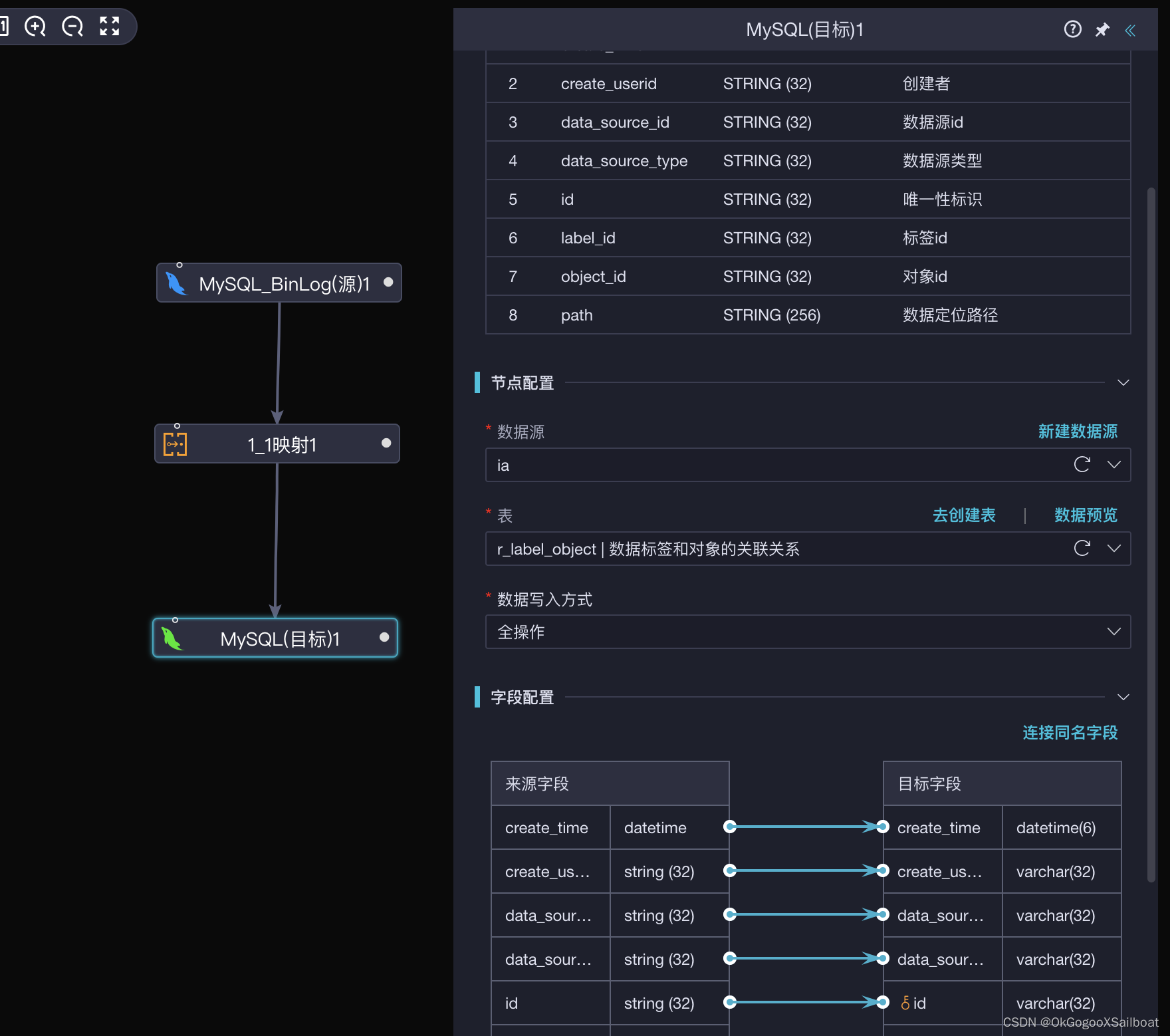Collapse the 节点配置 section

[1123, 382]
